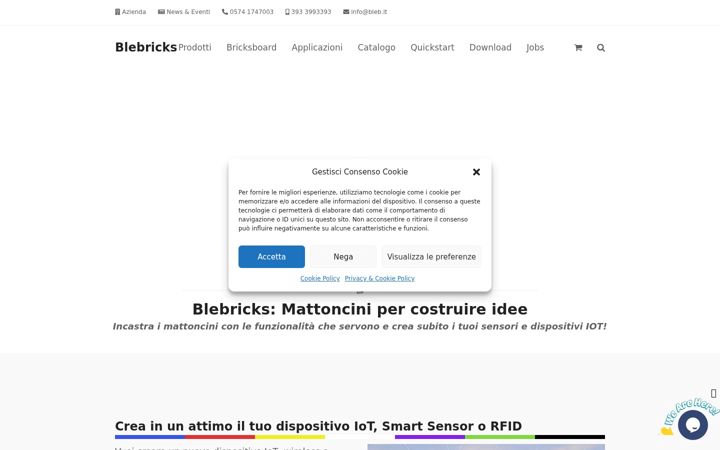The width and height of the screenshot is (720, 450).
Task: Open the Bricksboard menu item
Action: click(x=251, y=47)
